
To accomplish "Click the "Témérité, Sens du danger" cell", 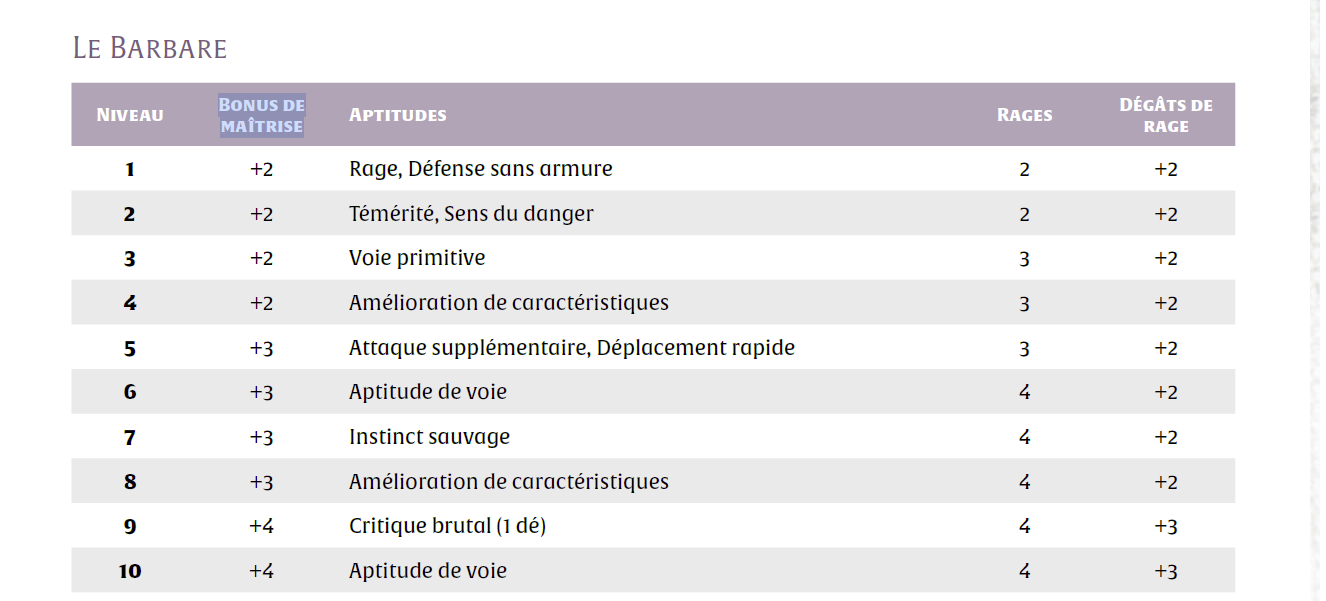I will (471, 214).
